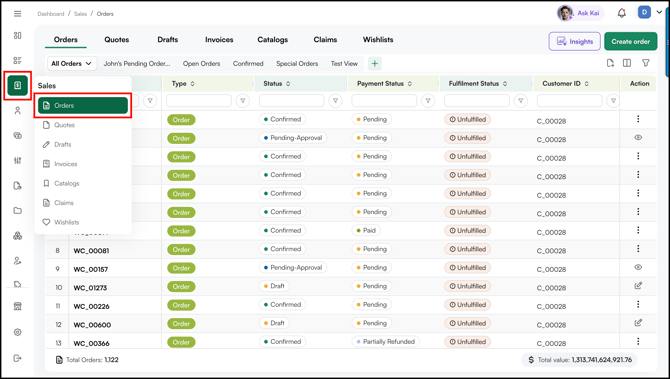The image size is (670, 379).
Task: Click the Create order button
Action: (631, 41)
